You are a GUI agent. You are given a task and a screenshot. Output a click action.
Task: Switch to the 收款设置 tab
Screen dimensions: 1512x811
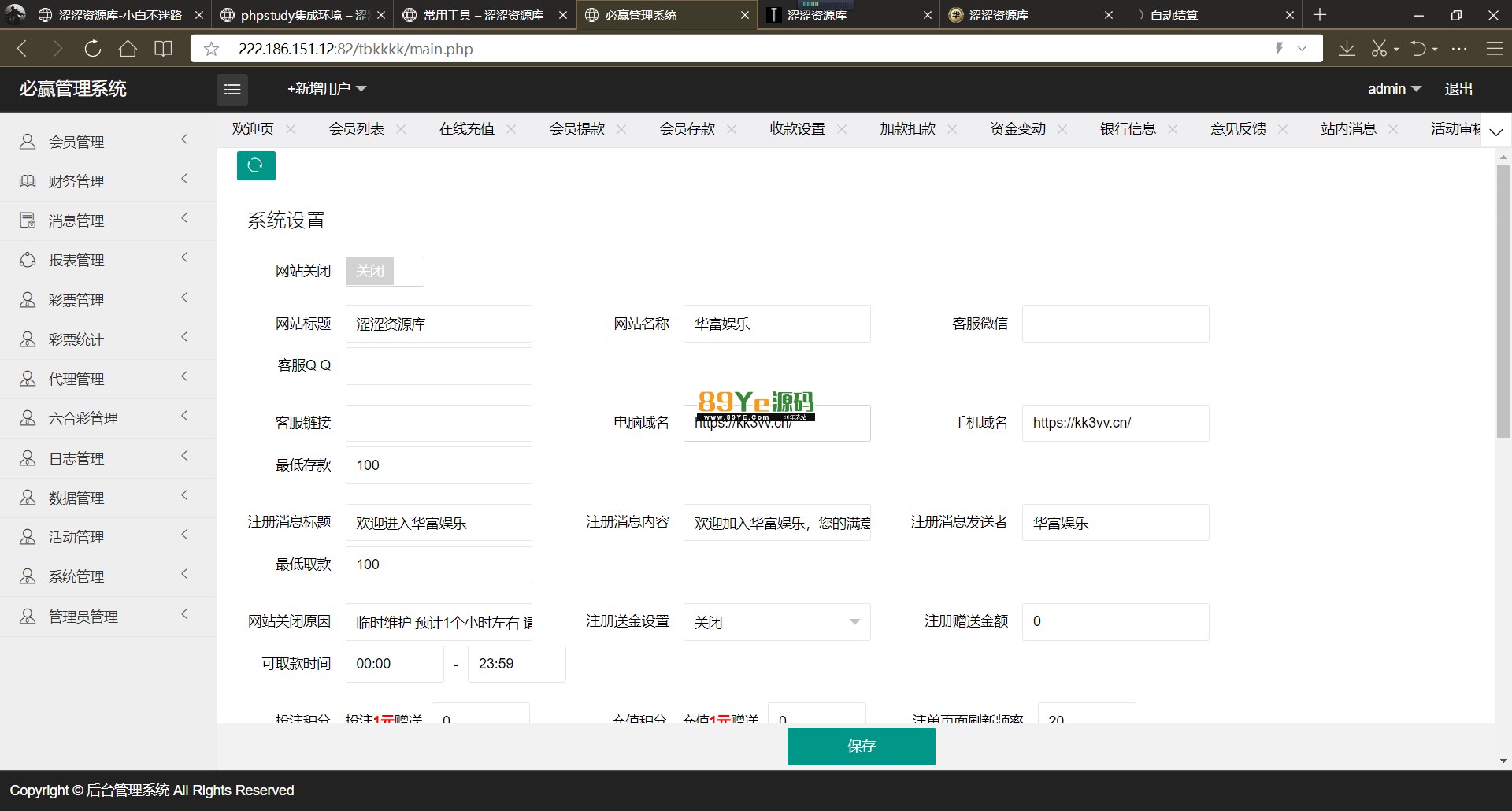click(x=797, y=129)
